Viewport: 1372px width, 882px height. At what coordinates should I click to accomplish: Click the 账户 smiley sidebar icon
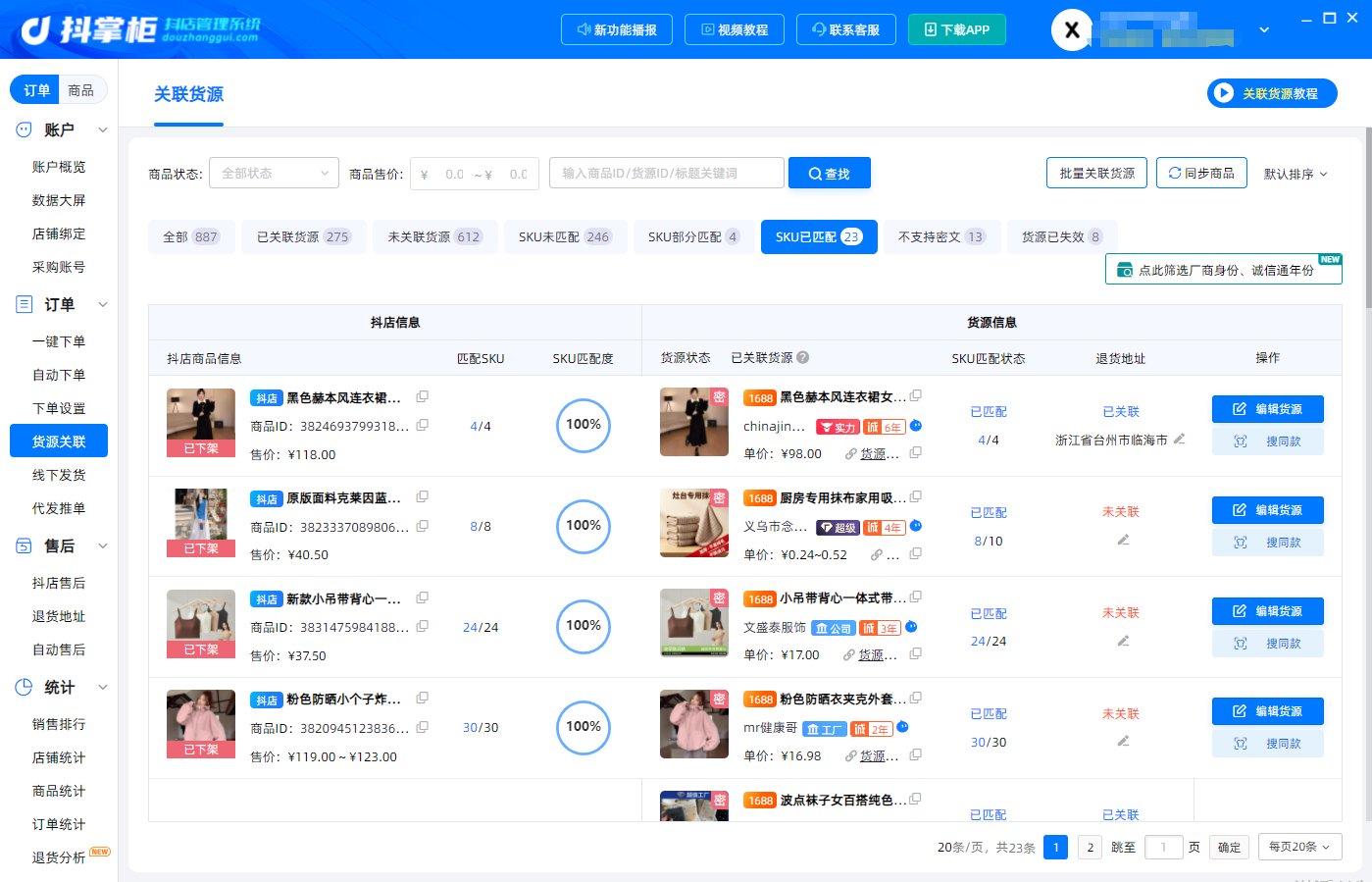[x=24, y=130]
